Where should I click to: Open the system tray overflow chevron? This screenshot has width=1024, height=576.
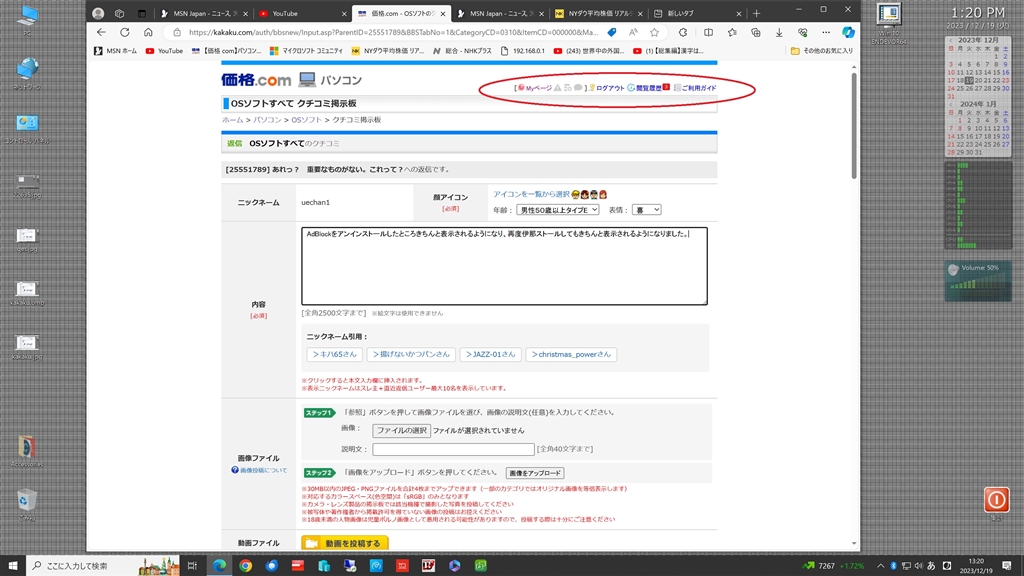click(x=880, y=566)
